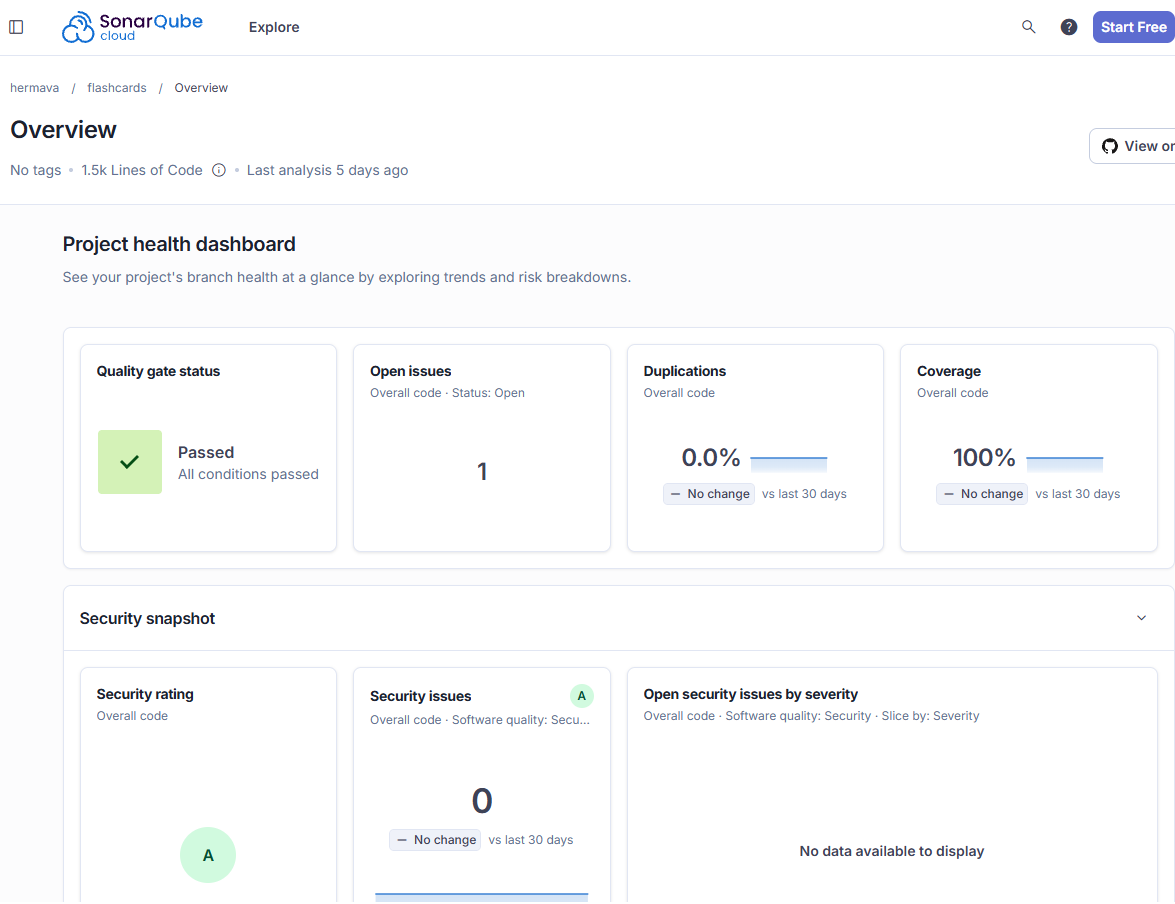Click the Quality gate status heading
This screenshot has height=904, width=1175.
point(158,371)
